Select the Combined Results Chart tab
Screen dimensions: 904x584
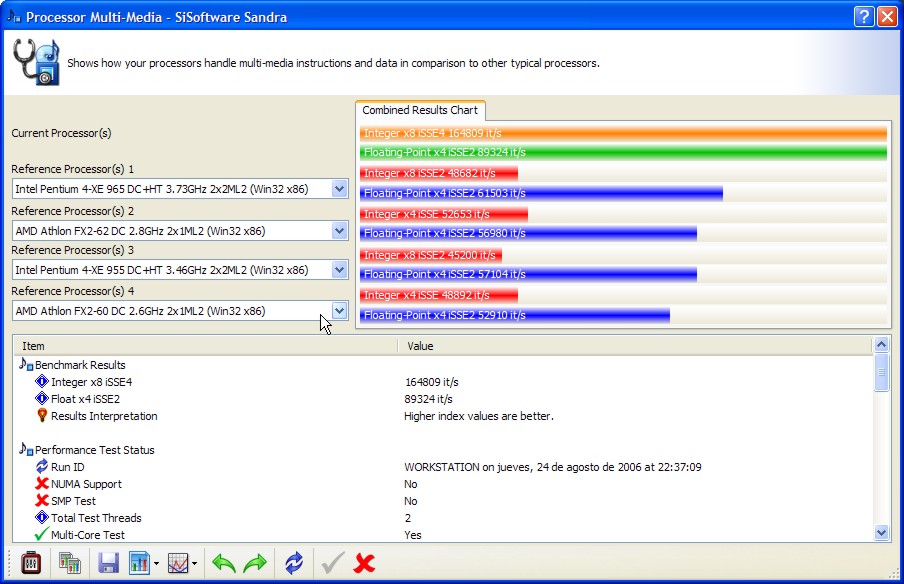[420, 110]
